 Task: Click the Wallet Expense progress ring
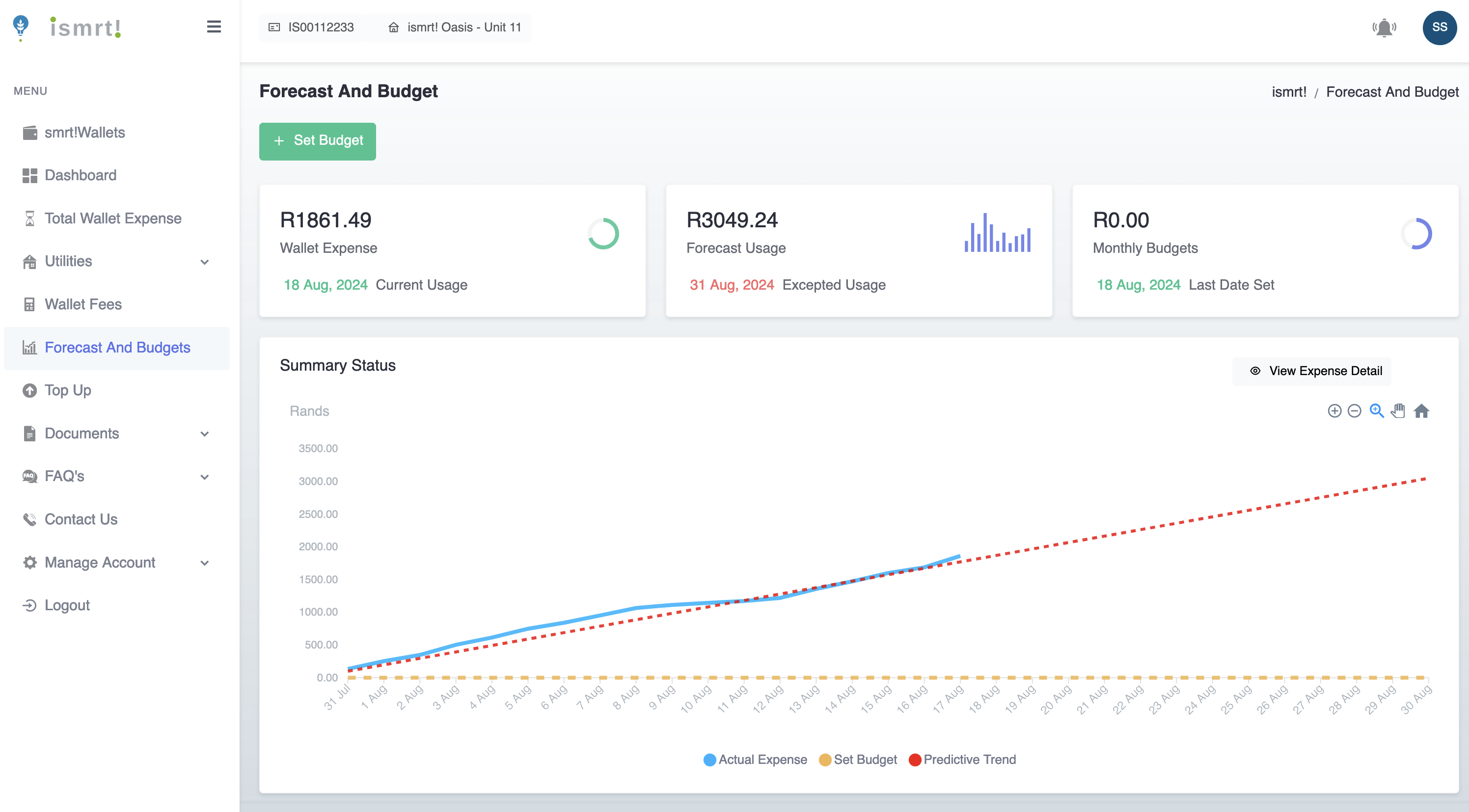pyautogui.click(x=603, y=233)
